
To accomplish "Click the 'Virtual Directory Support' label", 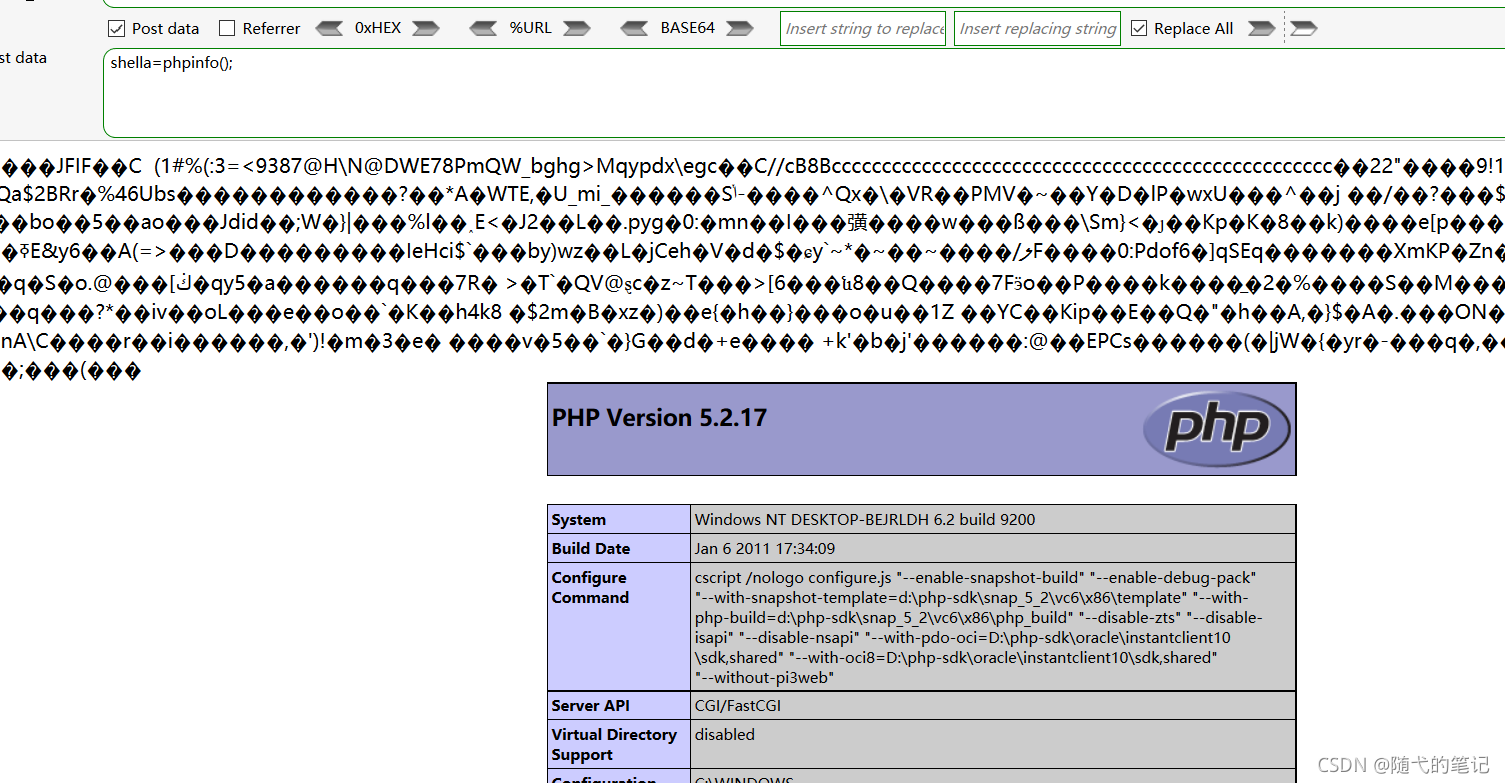I will [614, 744].
